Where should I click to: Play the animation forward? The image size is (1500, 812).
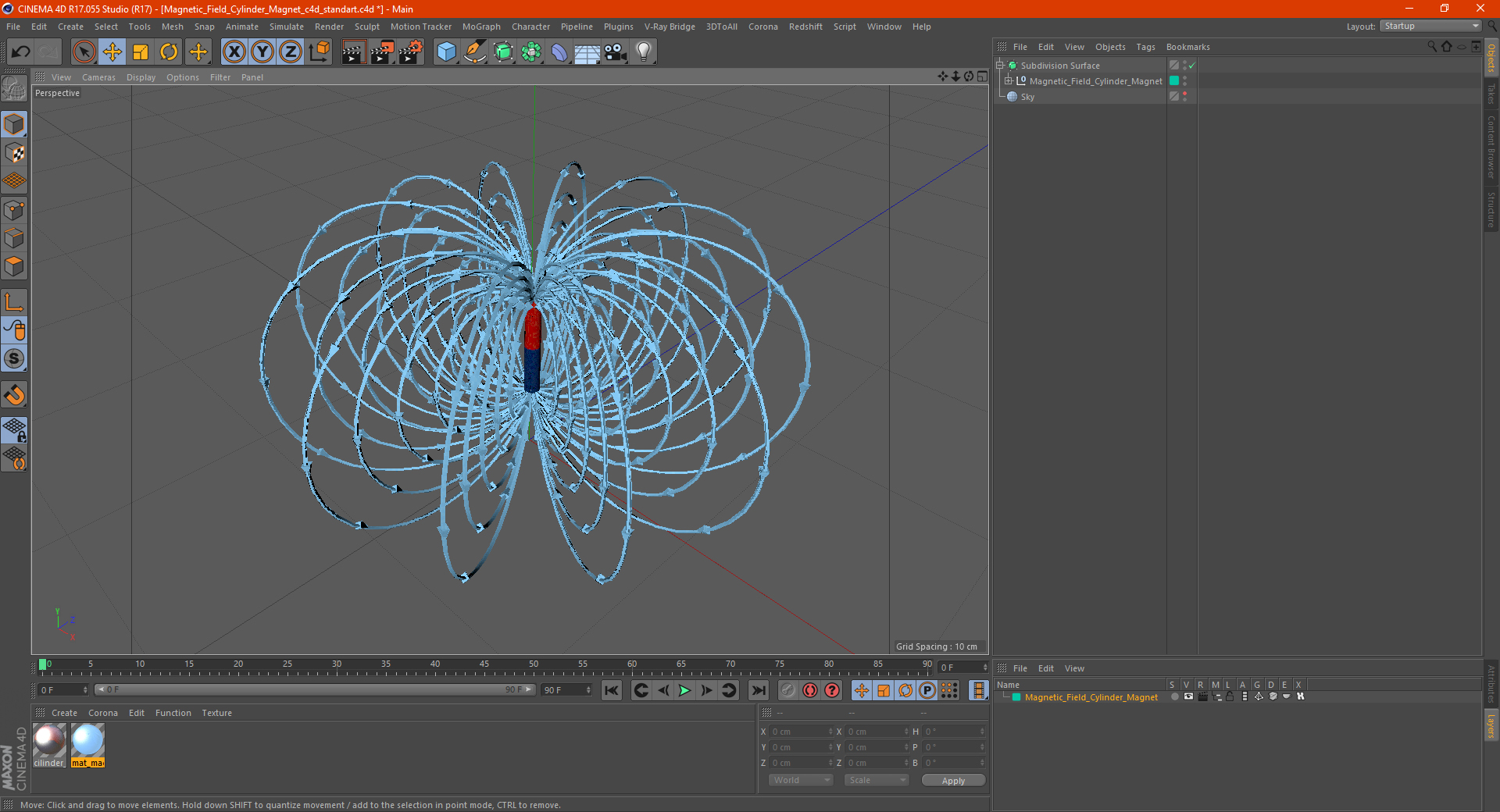point(684,690)
